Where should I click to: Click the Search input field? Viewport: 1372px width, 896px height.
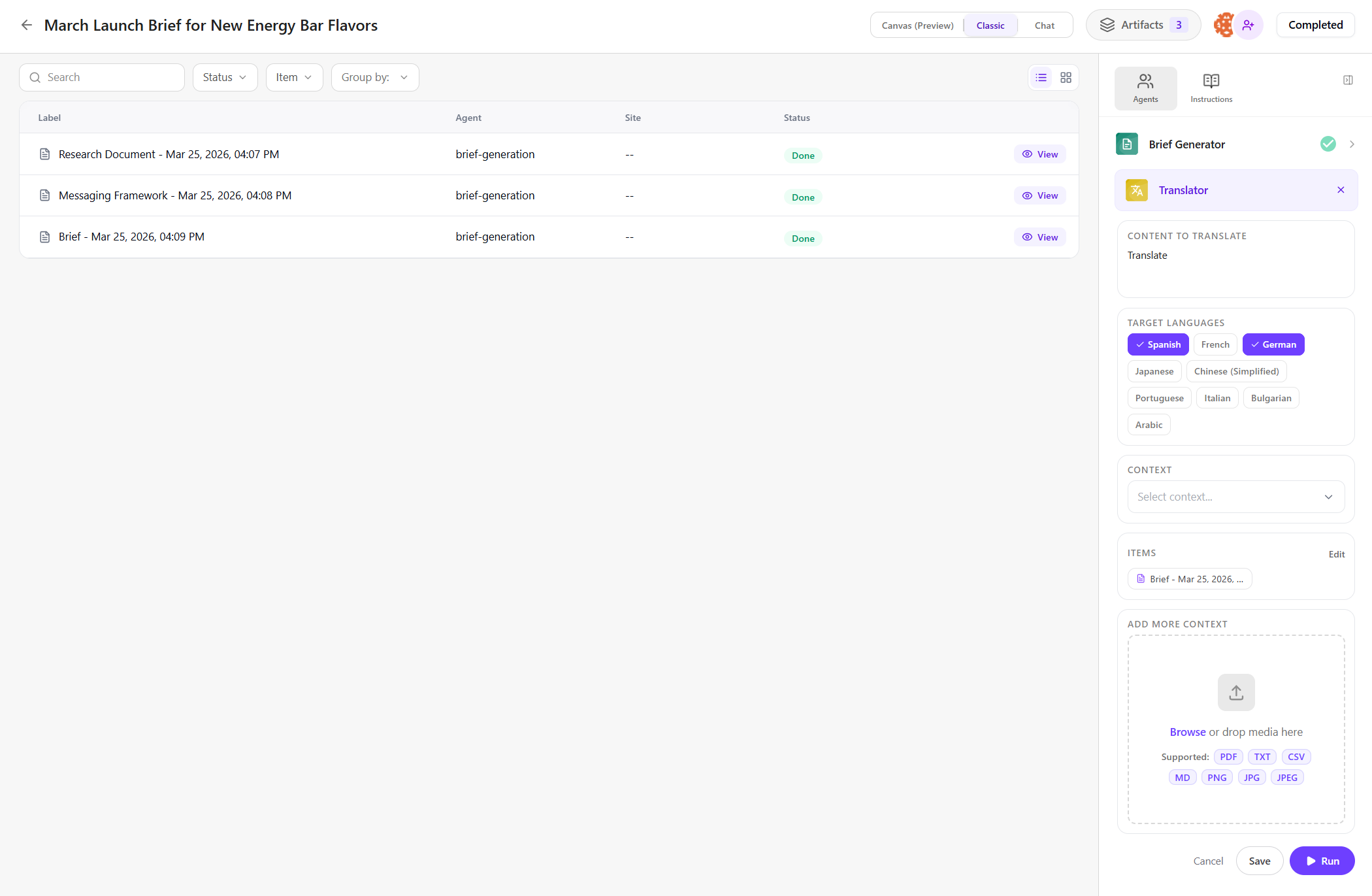(101, 77)
